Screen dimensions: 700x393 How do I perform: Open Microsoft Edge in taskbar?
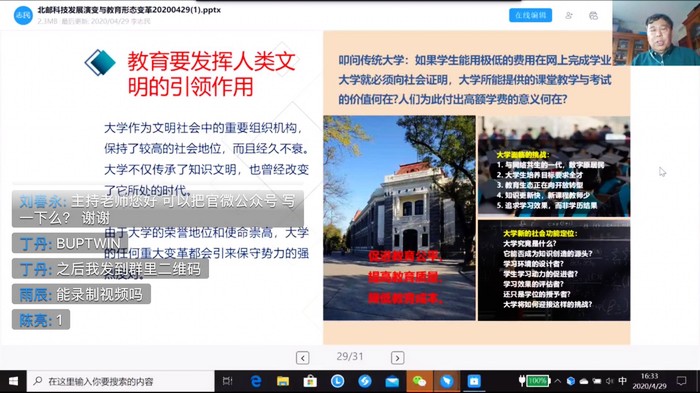[x=256, y=381]
